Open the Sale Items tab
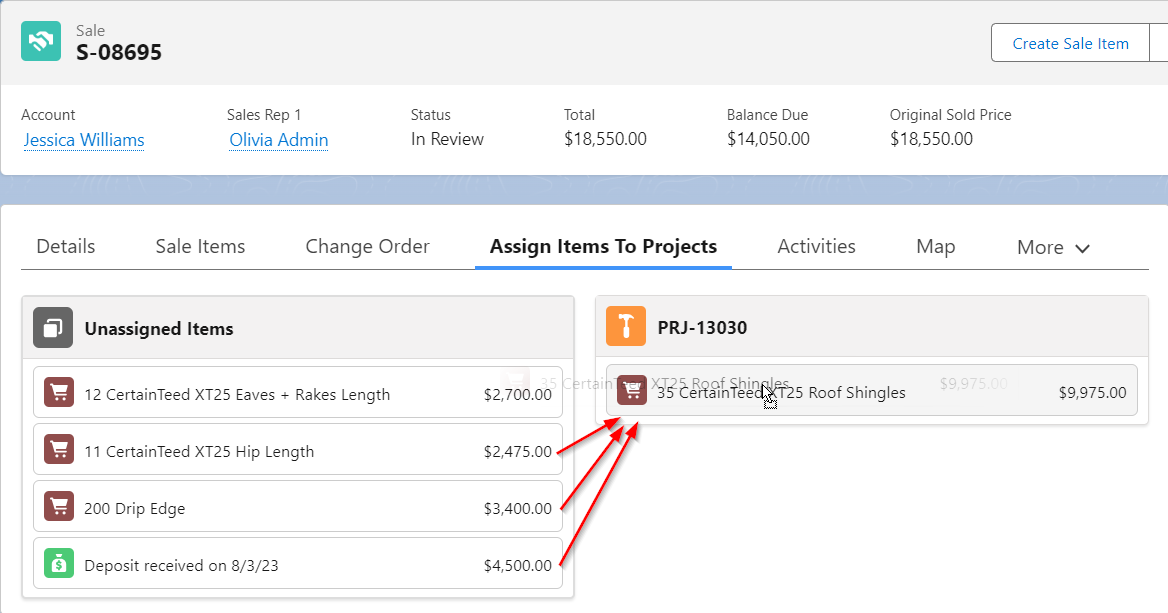 point(199,246)
